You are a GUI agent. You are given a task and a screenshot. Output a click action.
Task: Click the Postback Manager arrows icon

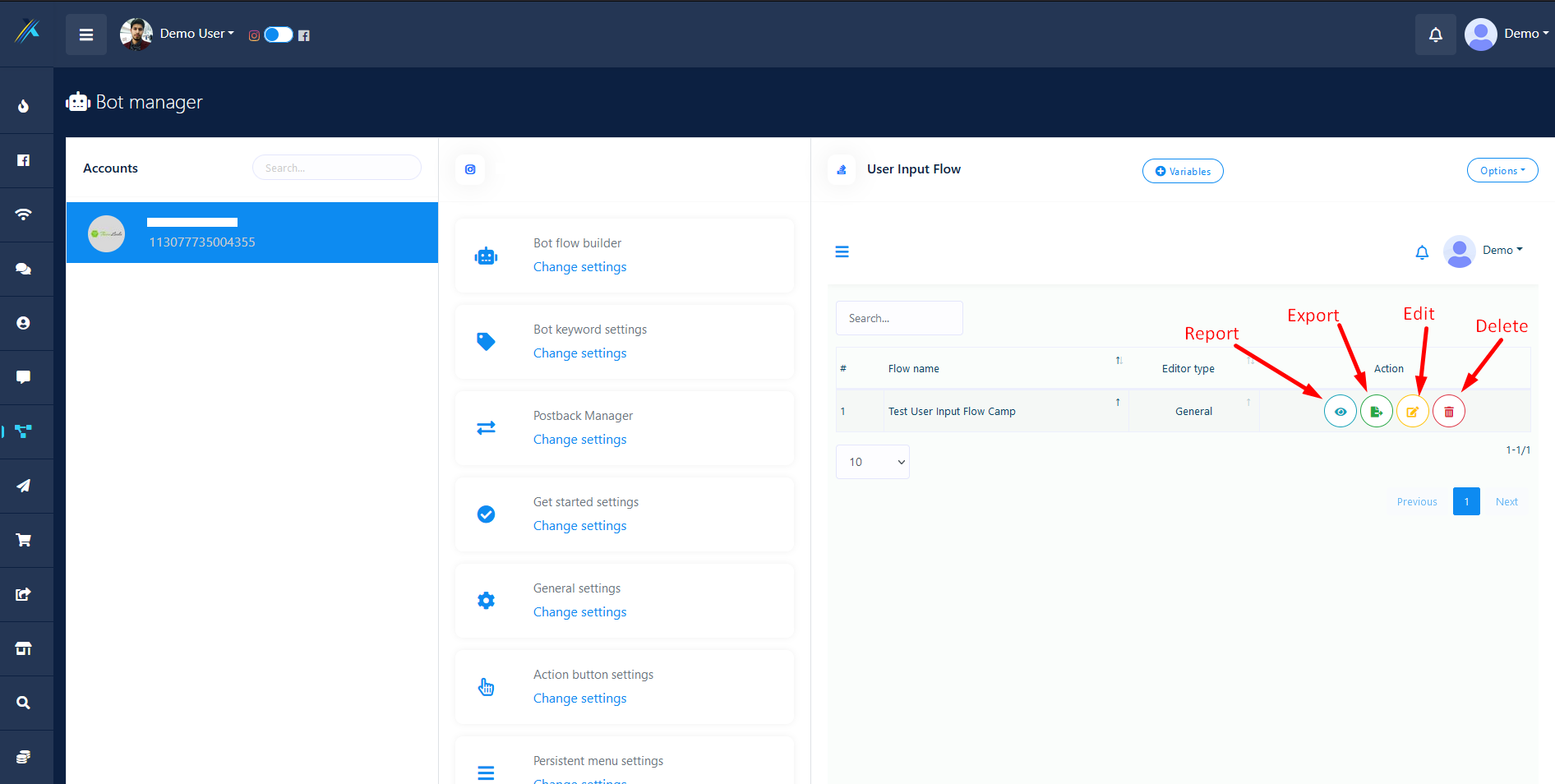487,428
